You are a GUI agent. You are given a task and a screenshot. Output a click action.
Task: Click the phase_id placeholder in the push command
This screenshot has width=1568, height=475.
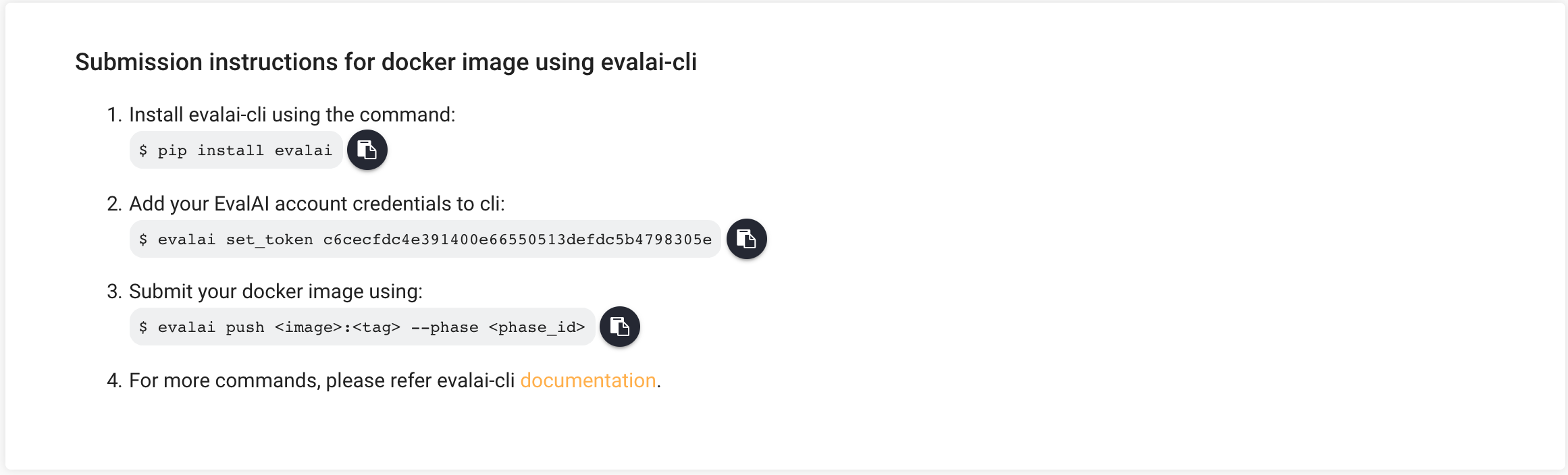537,327
